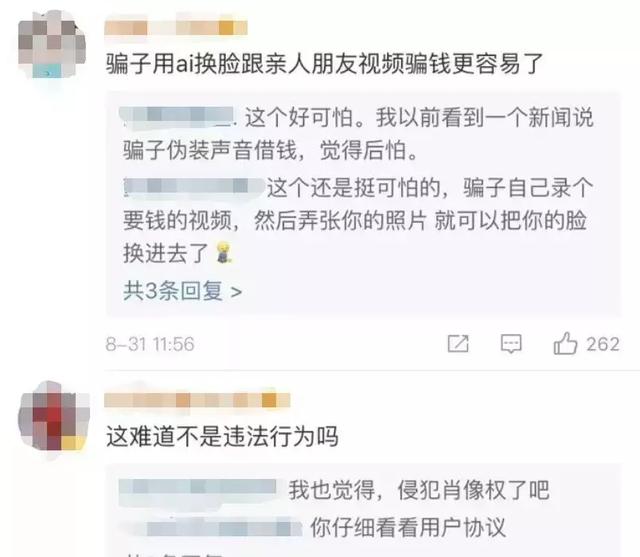This screenshot has height=557, width=640.
Task: Click the crying emoji after 换进去了
Action: (224, 253)
